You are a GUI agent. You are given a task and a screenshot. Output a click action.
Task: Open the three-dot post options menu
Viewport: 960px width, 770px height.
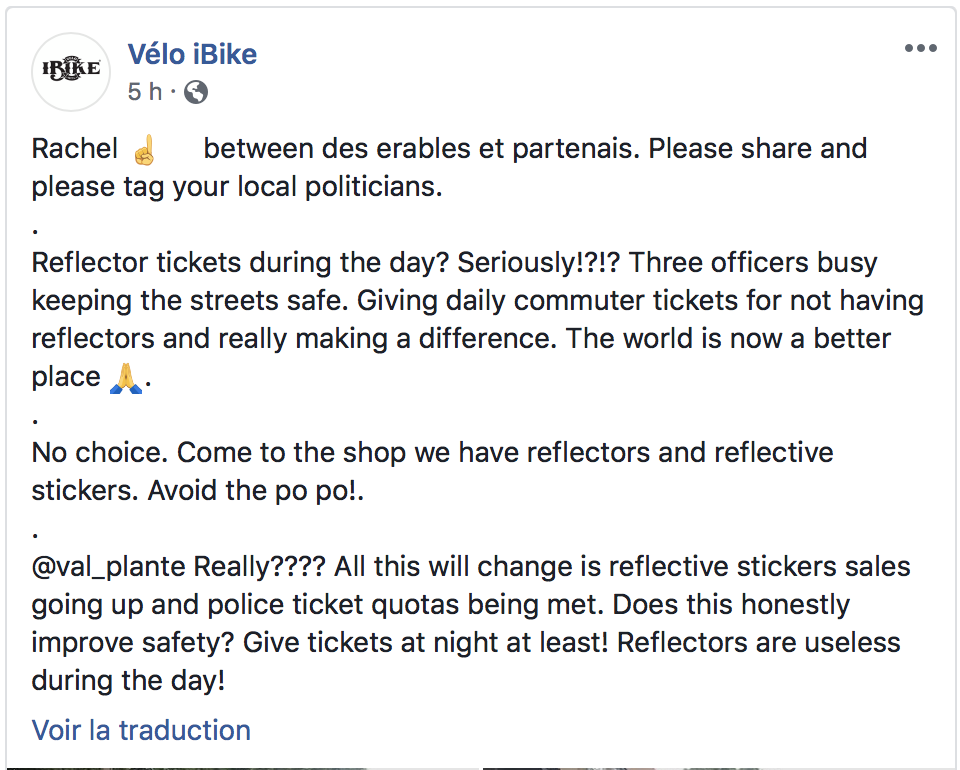tap(921, 48)
